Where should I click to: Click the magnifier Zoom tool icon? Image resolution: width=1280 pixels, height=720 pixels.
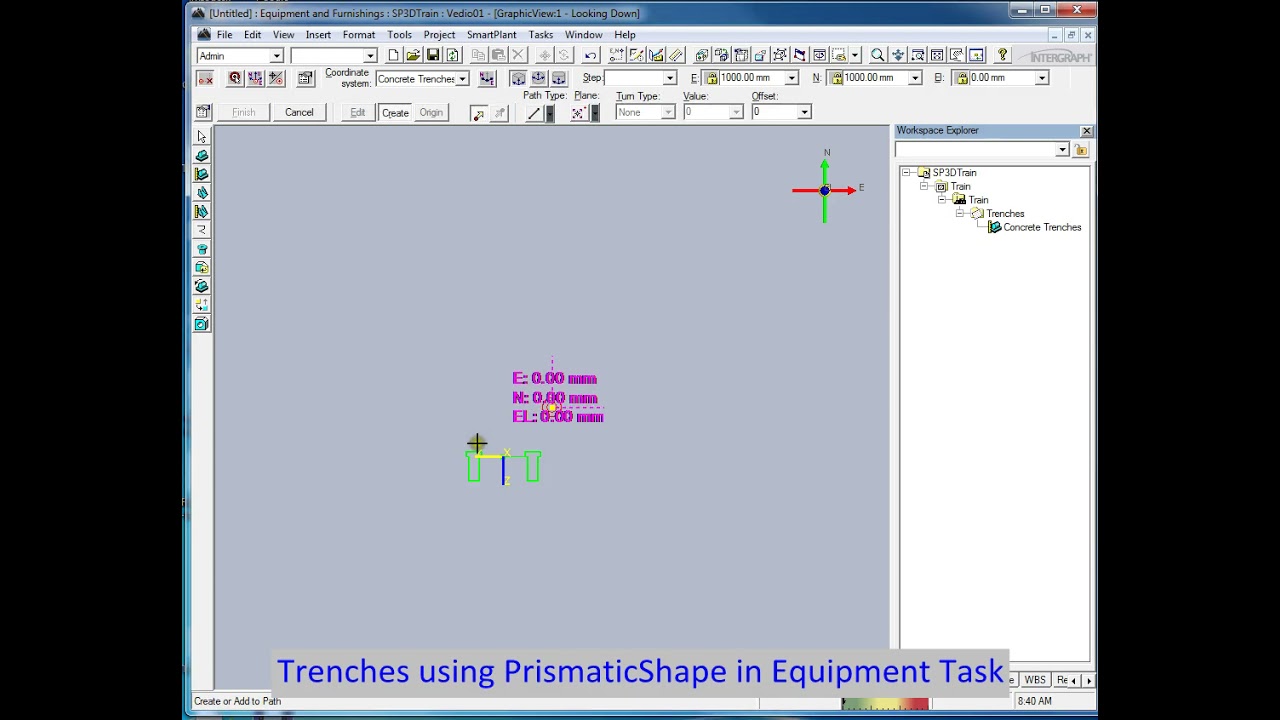pos(878,56)
